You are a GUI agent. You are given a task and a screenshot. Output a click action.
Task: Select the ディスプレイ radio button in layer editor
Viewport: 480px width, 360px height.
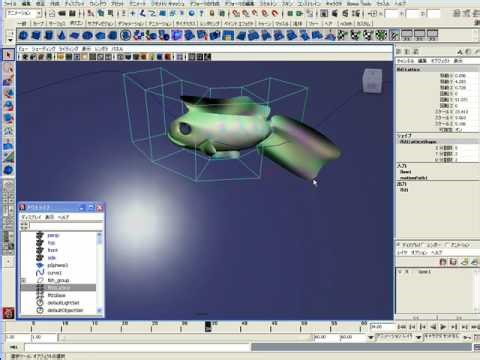point(399,245)
